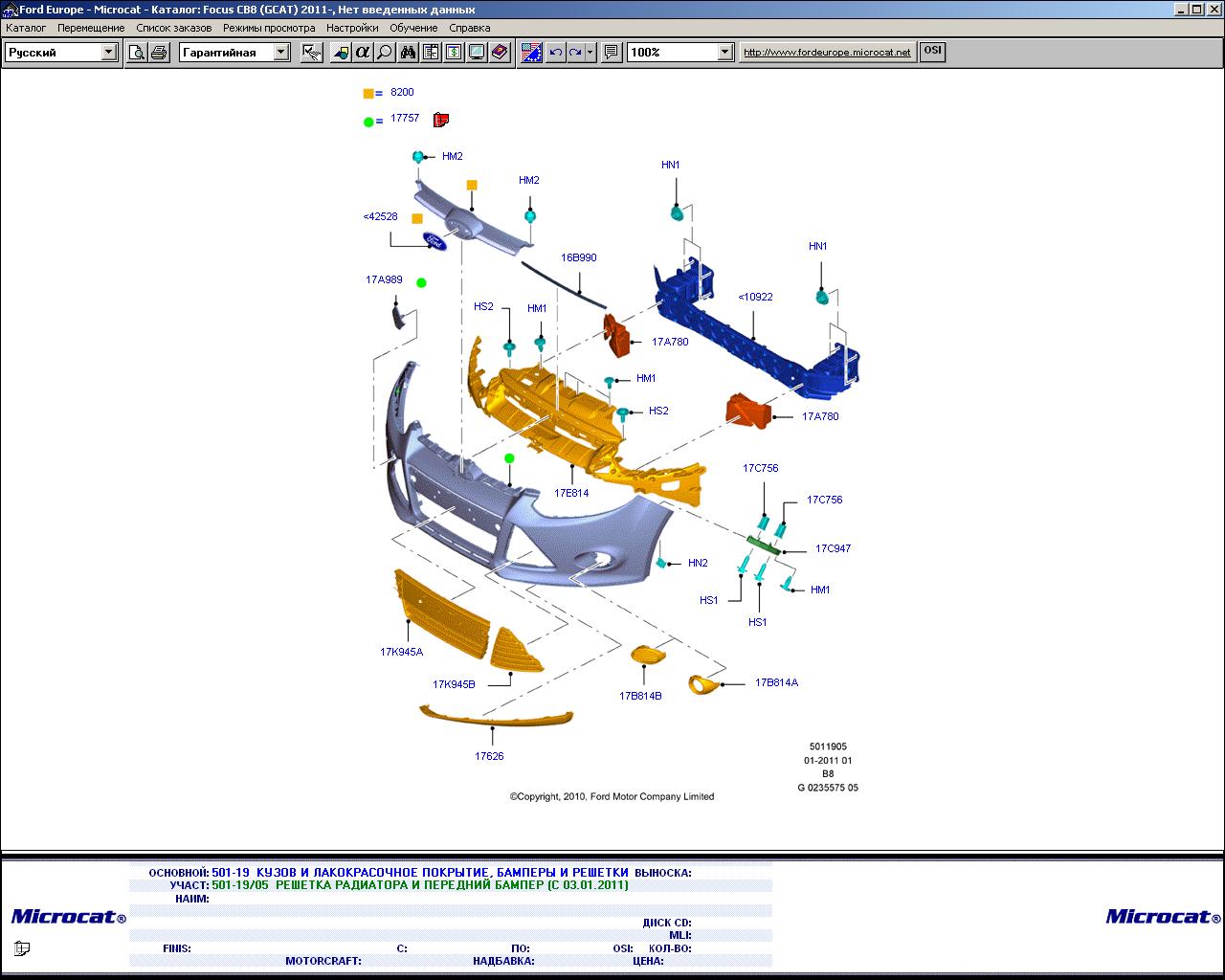The height and width of the screenshot is (980, 1225).
Task: Click the printer icon to print
Action: (158, 53)
